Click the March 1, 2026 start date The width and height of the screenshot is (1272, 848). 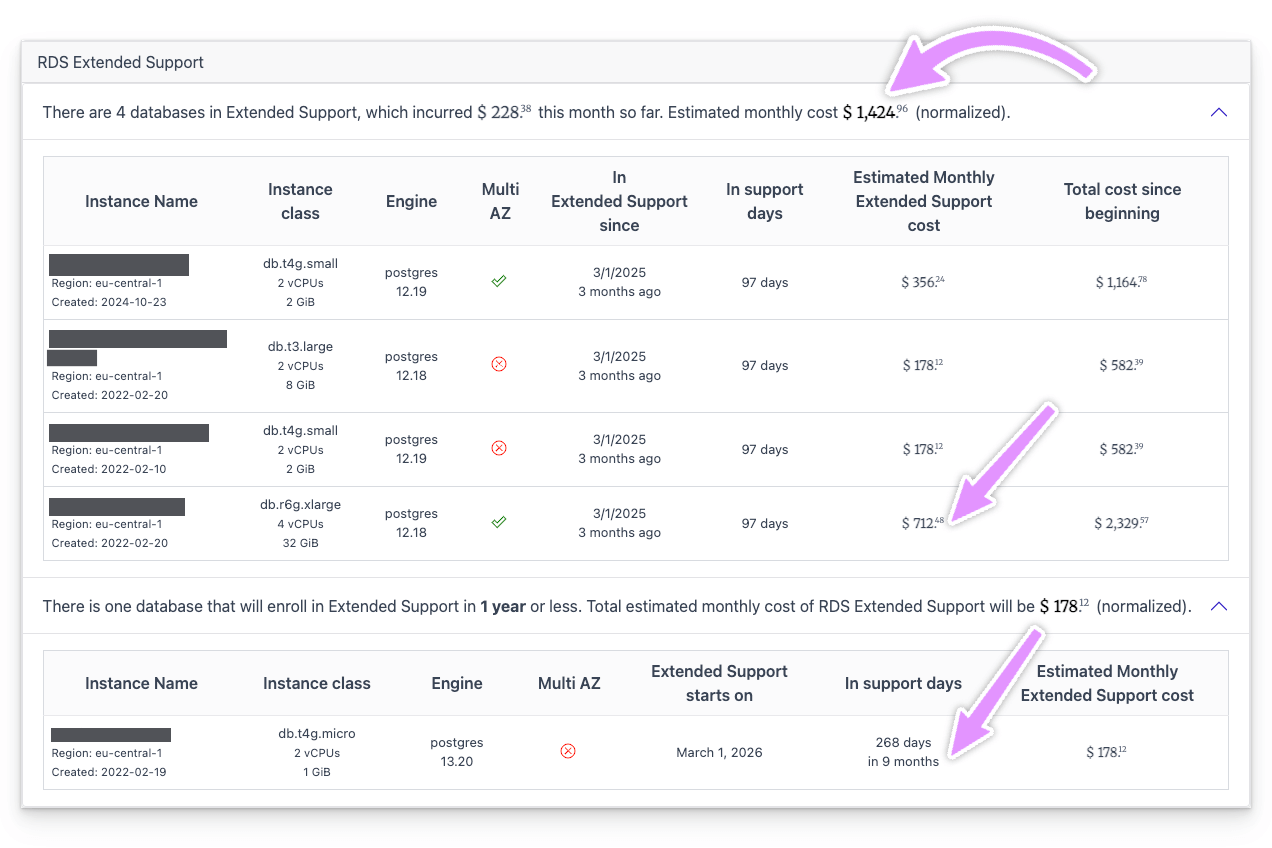click(x=719, y=752)
